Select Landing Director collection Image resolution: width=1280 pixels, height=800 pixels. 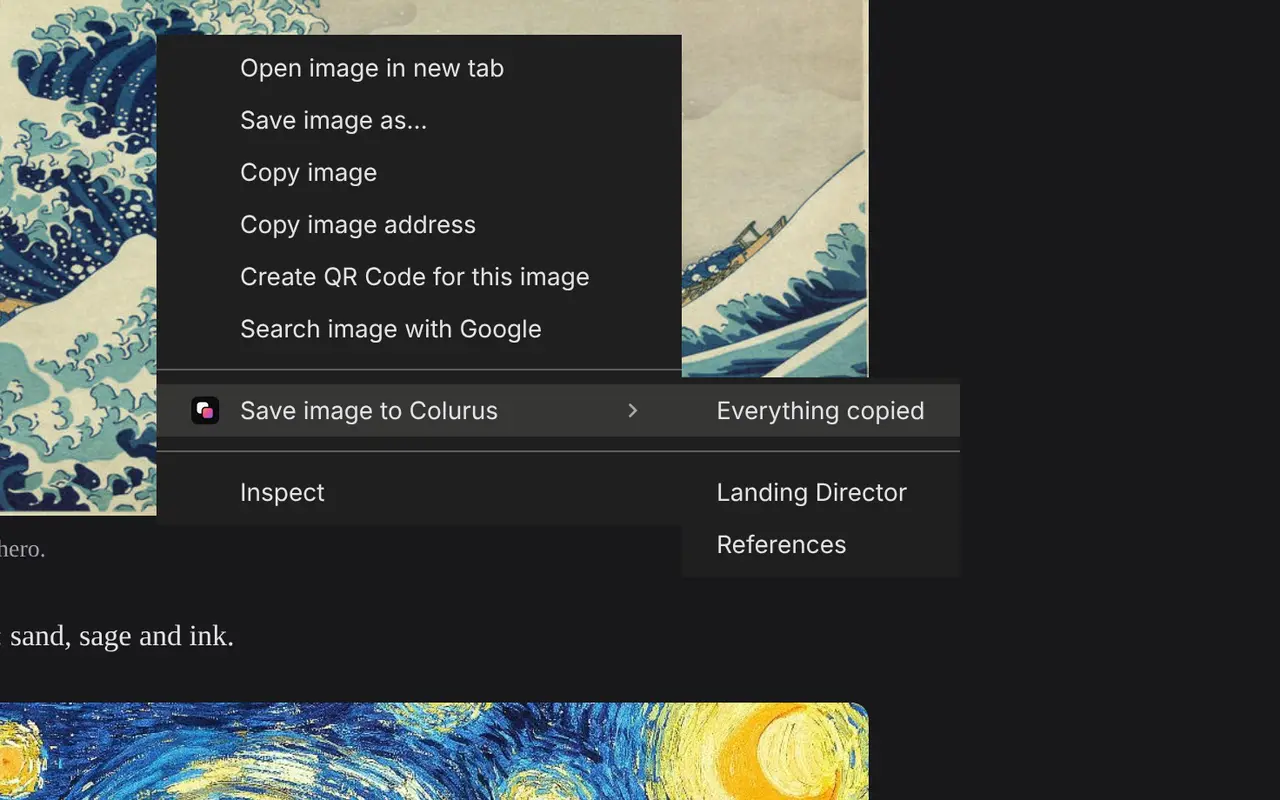(x=821, y=492)
